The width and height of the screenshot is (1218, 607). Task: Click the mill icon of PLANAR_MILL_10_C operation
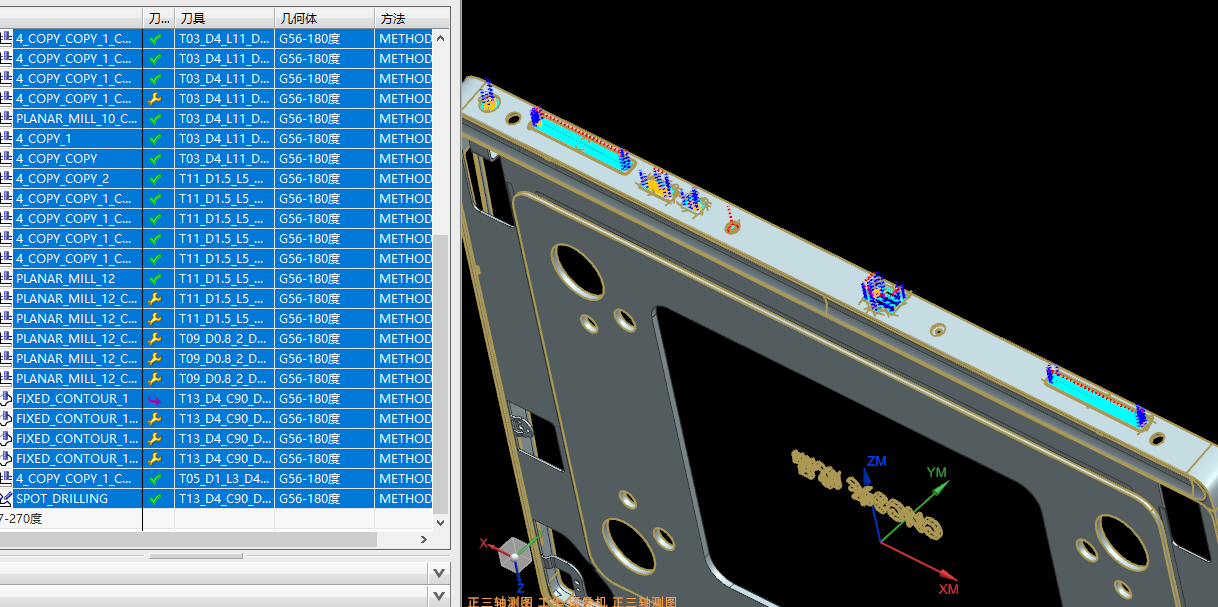coord(6,118)
